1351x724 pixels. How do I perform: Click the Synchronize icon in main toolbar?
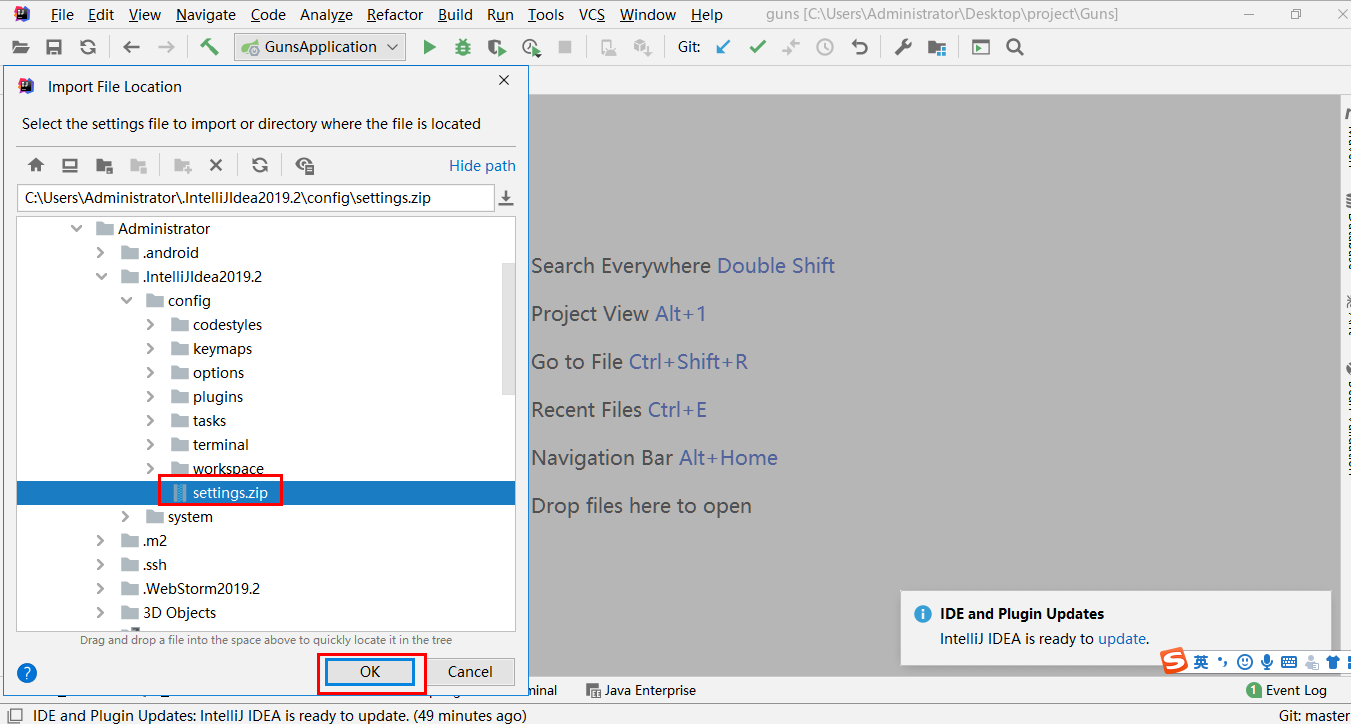tap(88, 47)
